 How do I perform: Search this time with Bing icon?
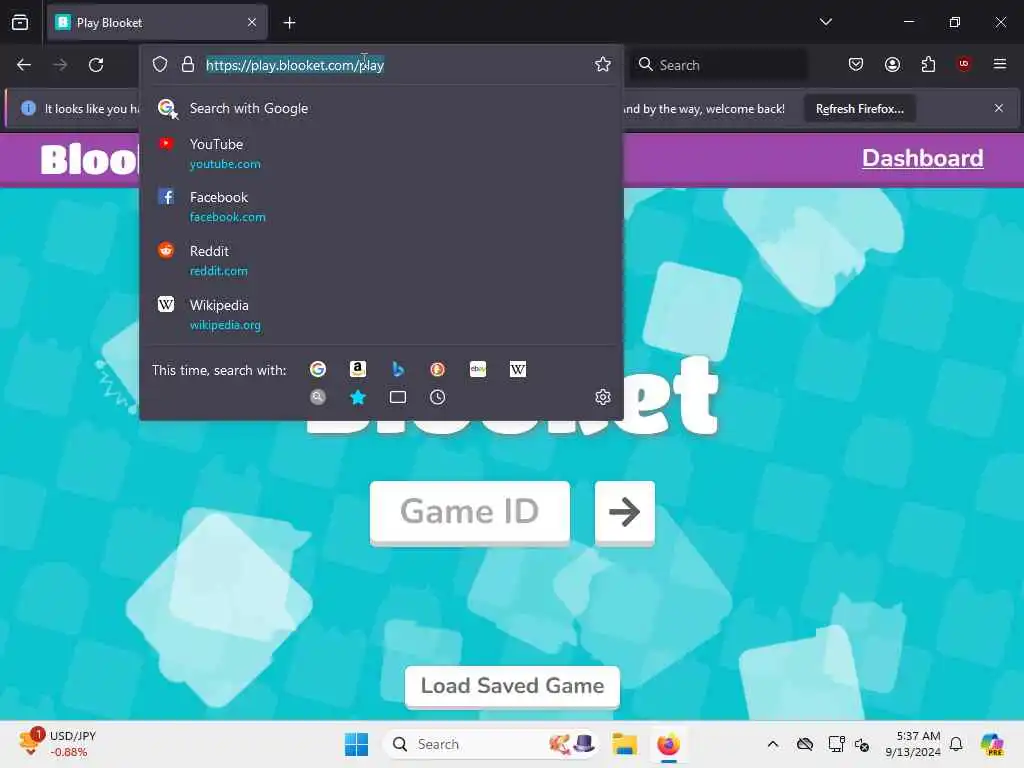398,370
